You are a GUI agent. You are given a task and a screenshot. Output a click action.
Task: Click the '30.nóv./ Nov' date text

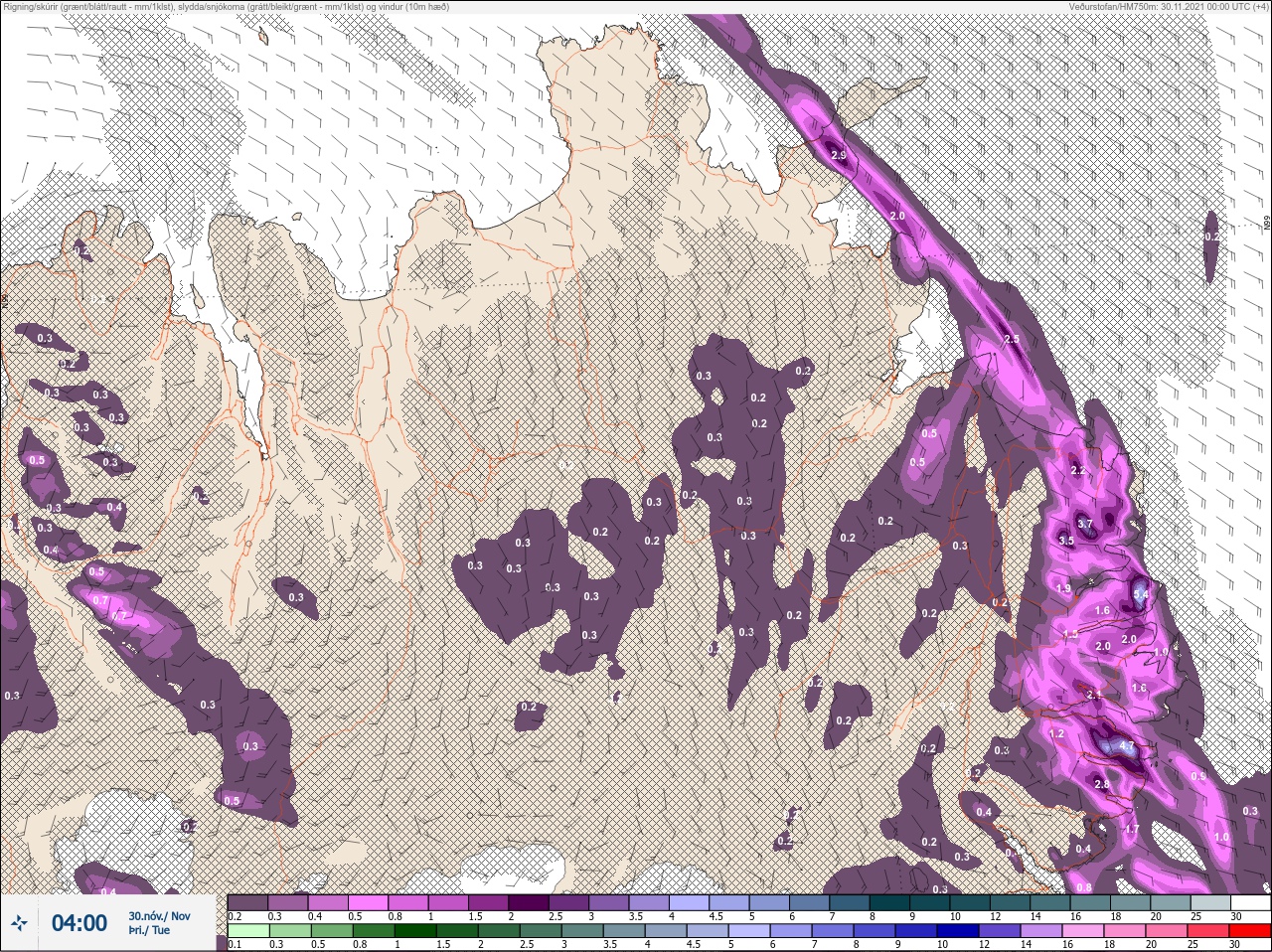(x=159, y=916)
